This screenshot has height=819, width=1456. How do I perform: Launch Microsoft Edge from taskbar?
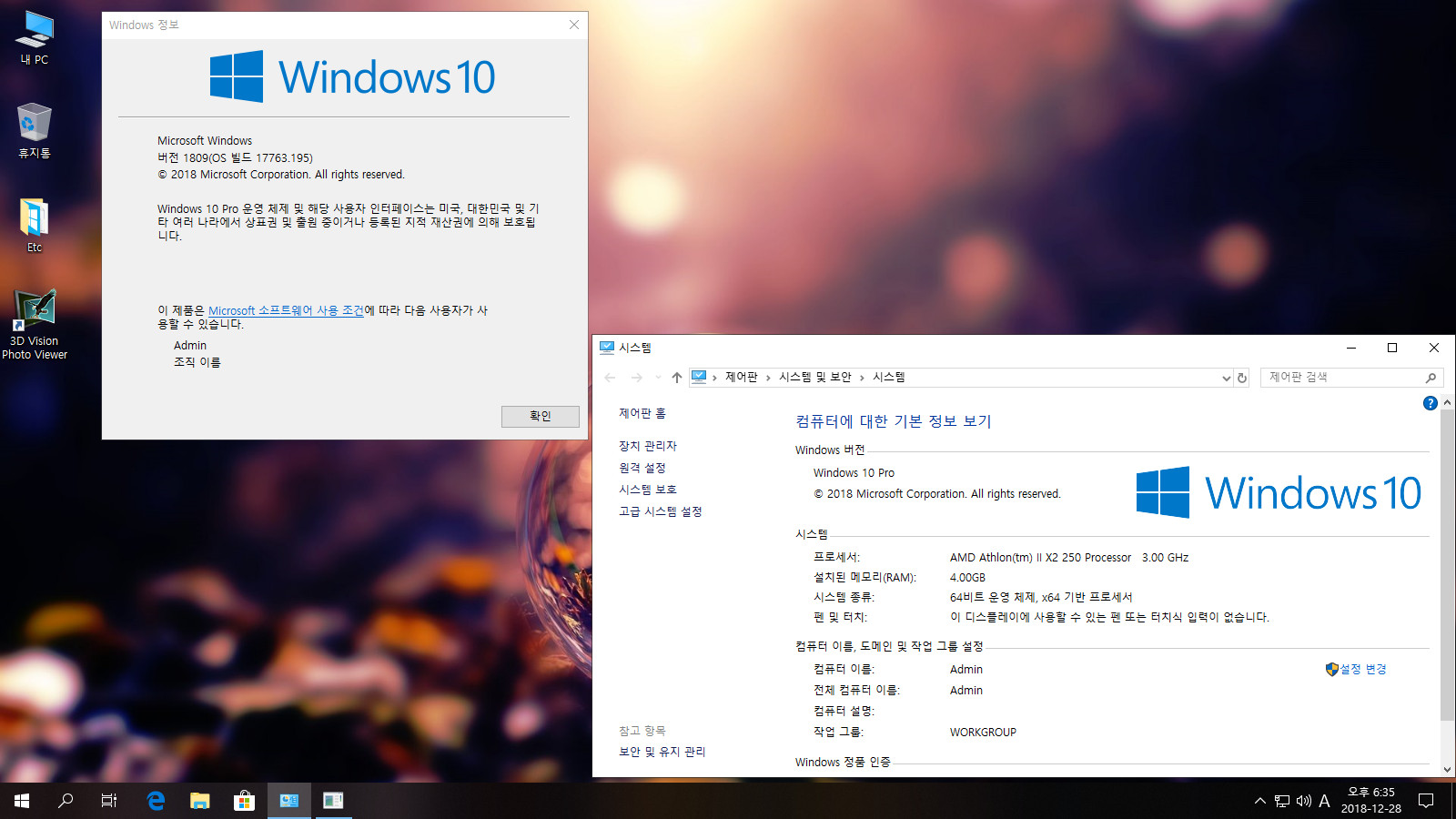tap(156, 801)
